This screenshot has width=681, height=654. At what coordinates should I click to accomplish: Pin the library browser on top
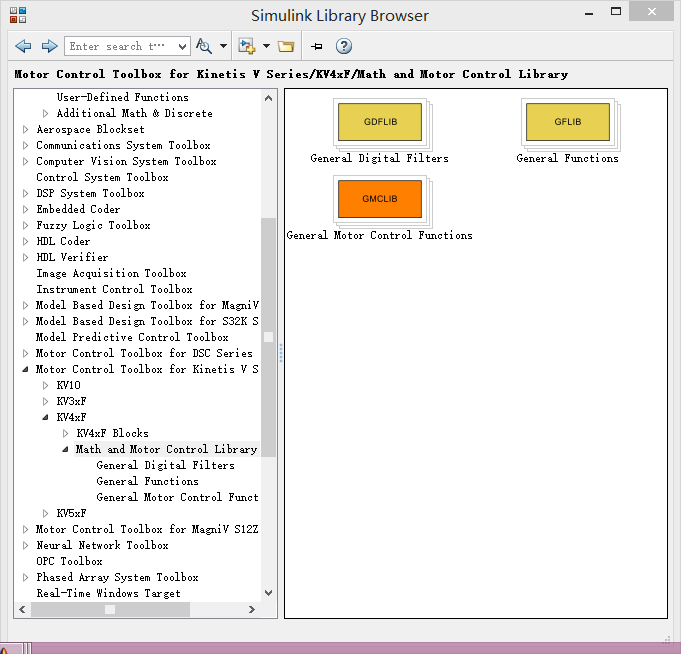317,46
